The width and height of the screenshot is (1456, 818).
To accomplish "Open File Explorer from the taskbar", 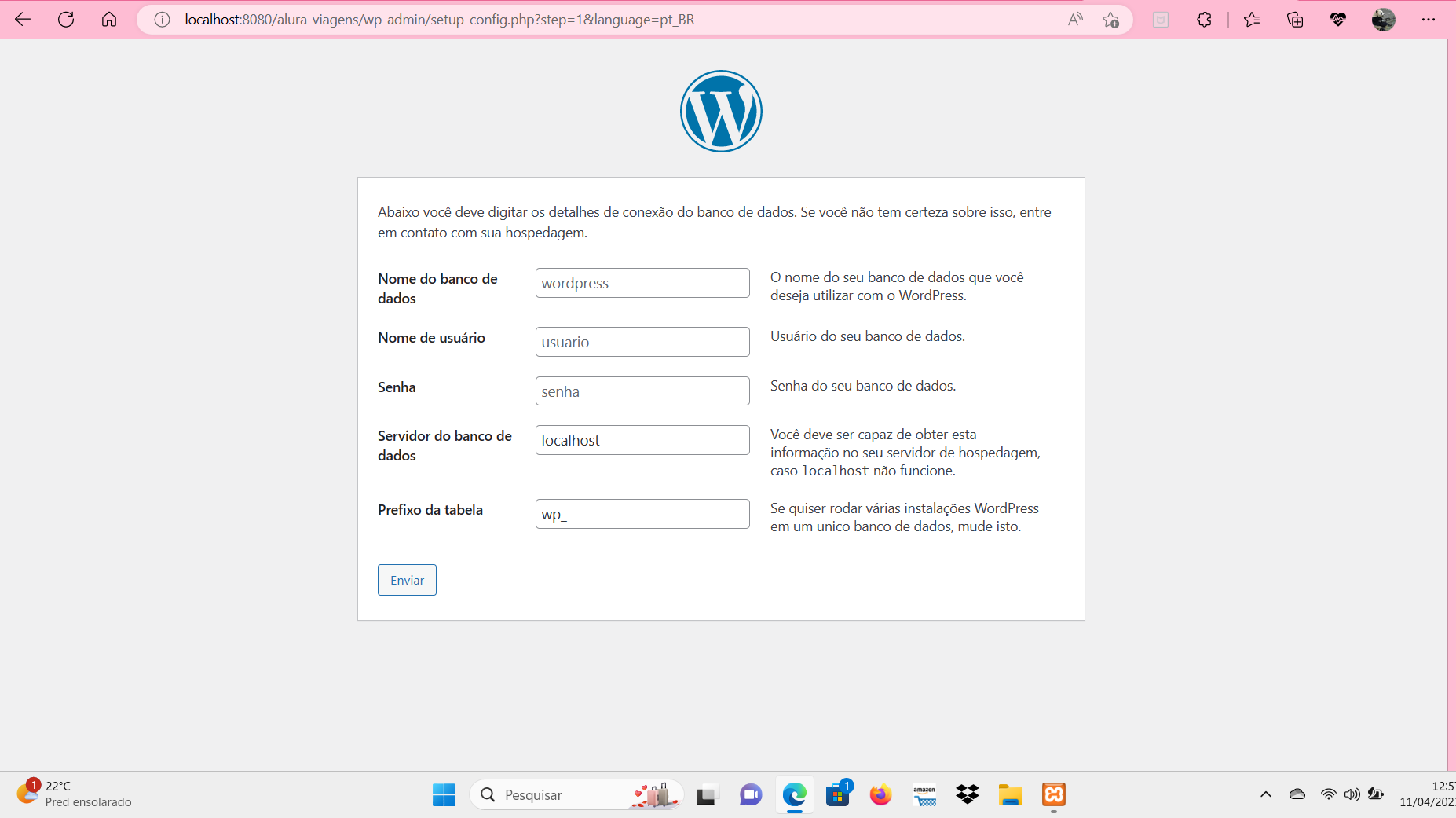I will click(1011, 795).
